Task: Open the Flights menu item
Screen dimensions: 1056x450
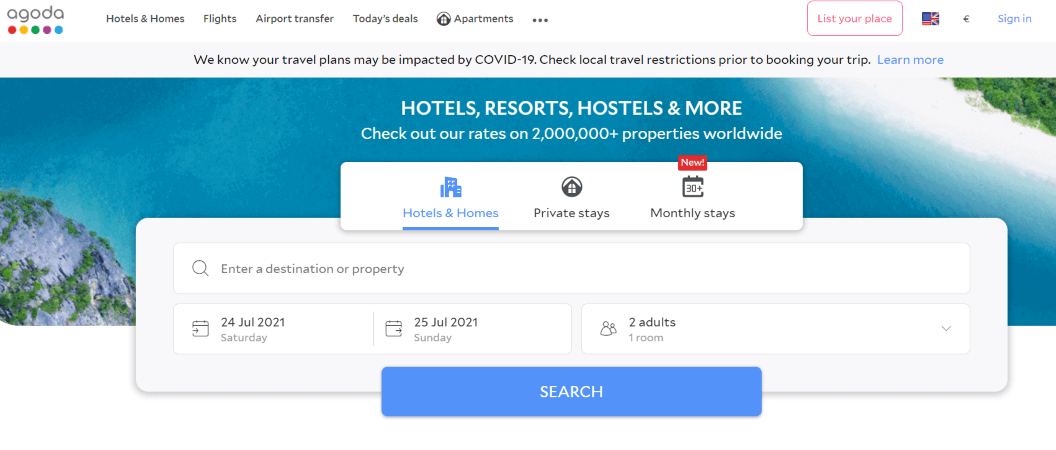Action: [x=220, y=19]
